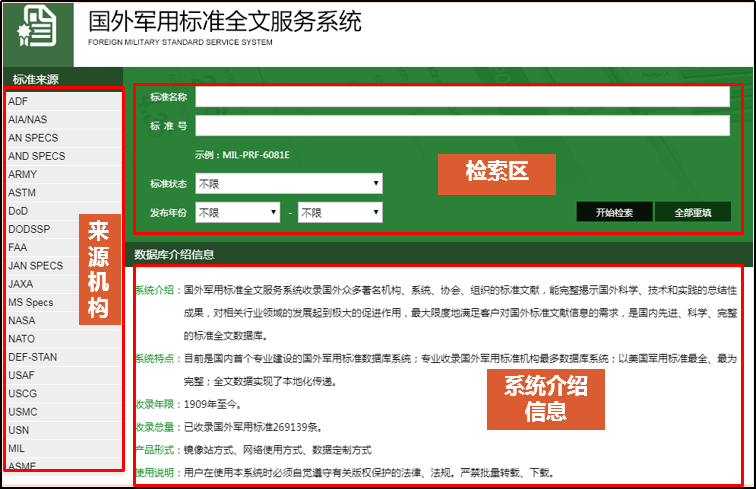Open the 标准状态 dropdown
This screenshot has width=756, height=489.
coord(289,184)
